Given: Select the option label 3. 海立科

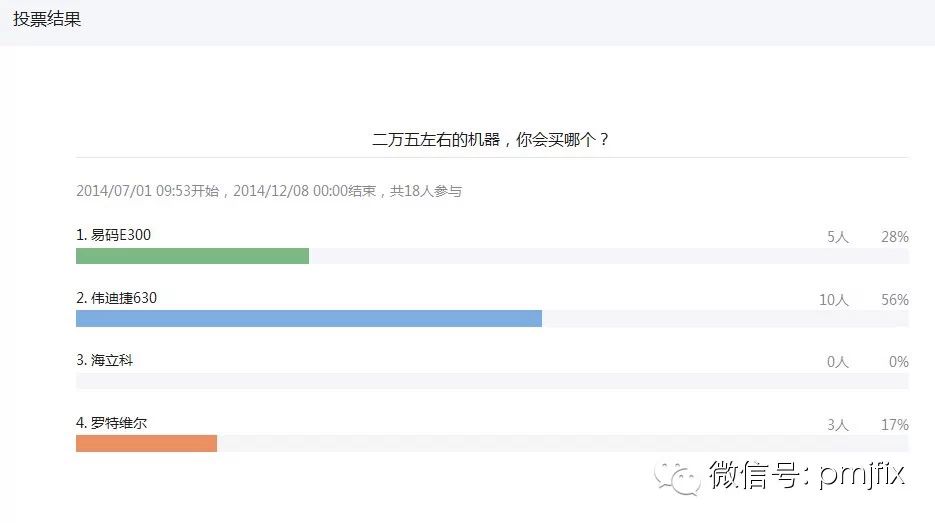Looking at the screenshot, I should click(104, 360).
